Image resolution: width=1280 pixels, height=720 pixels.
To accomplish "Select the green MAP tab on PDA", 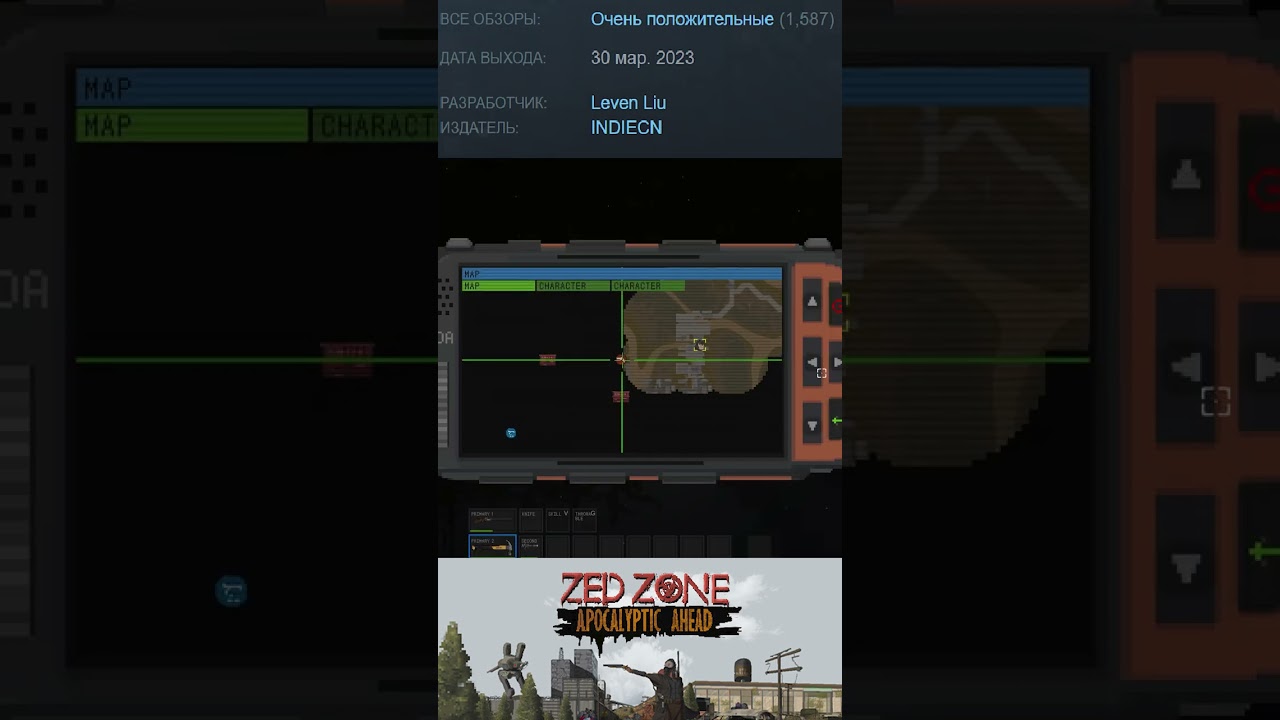I will click(498, 286).
